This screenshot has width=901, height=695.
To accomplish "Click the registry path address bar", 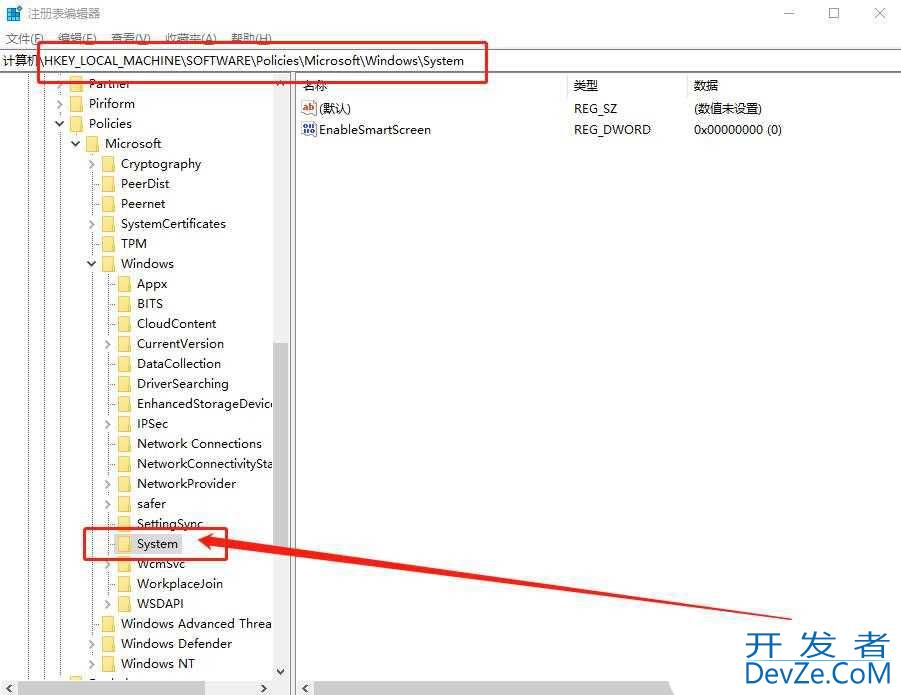I will tap(450, 60).
